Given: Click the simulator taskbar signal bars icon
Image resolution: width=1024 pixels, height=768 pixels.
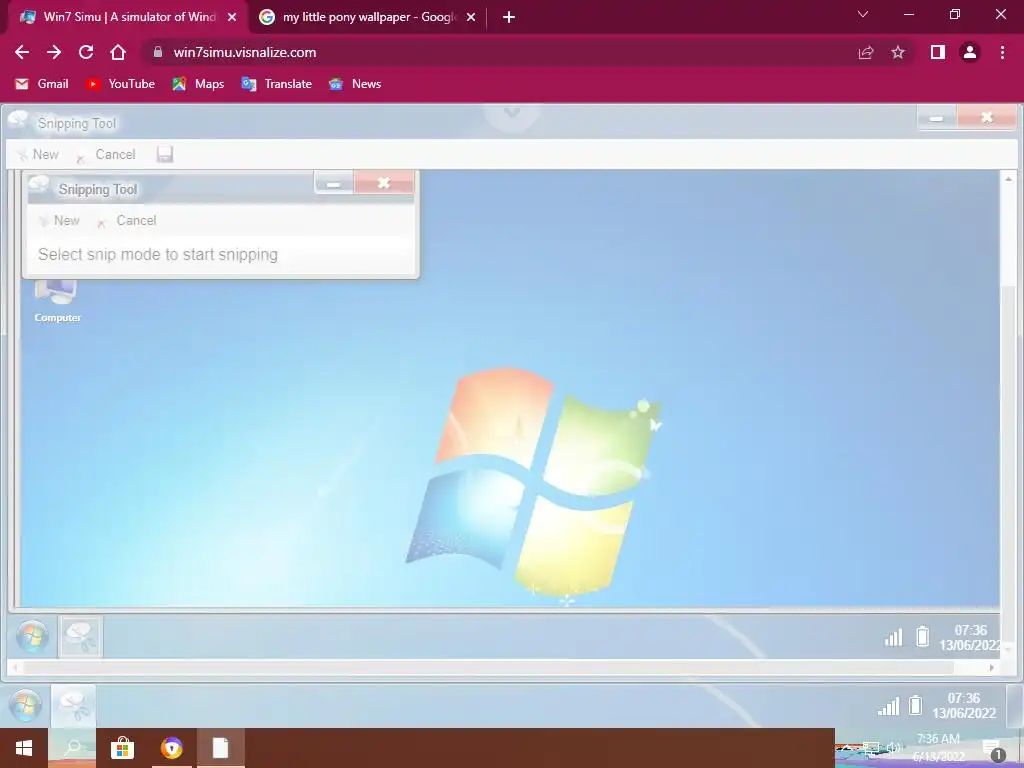Looking at the screenshot, I should point(888,706).
